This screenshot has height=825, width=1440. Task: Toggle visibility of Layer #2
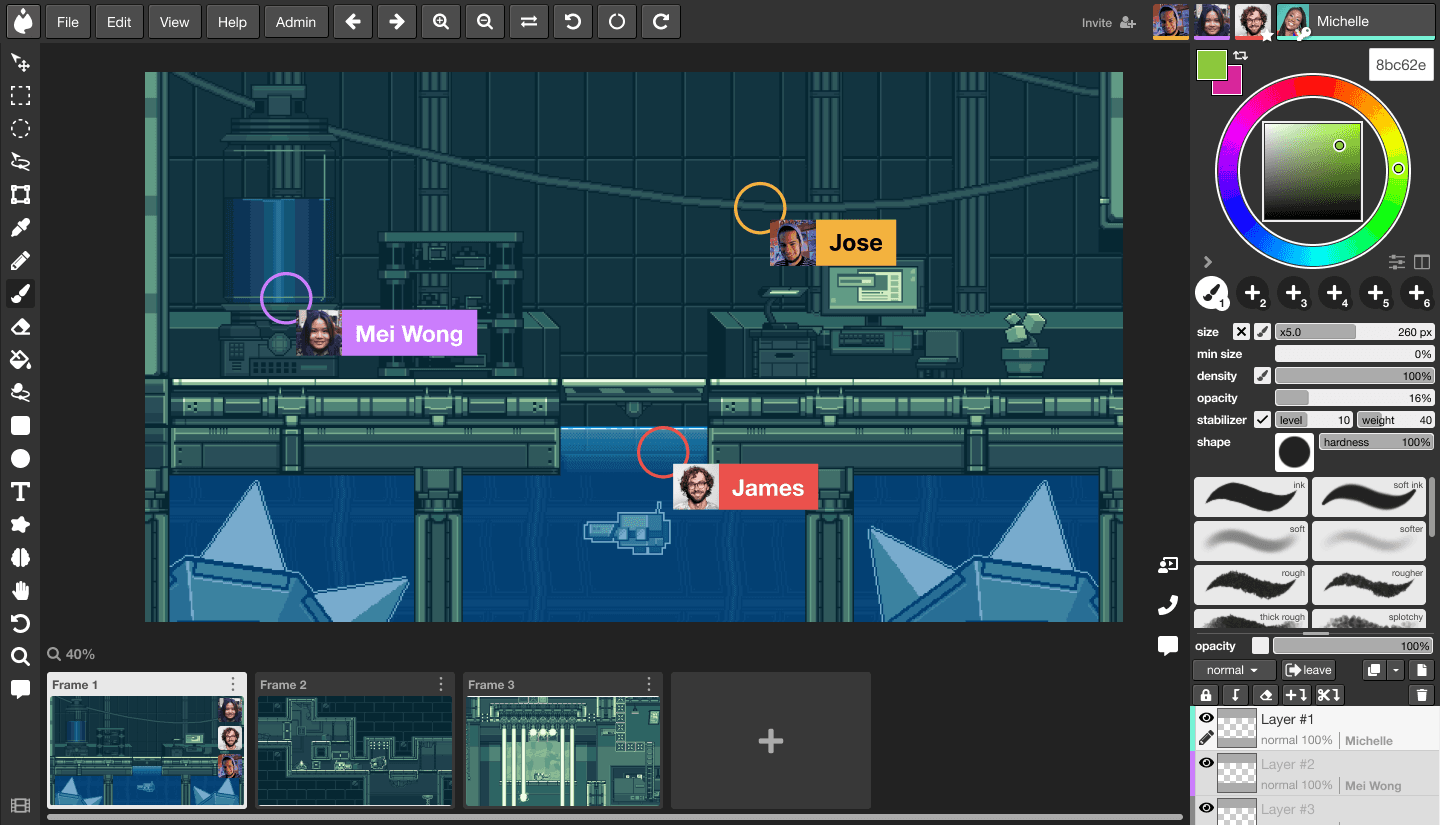tap(1206, 763)
